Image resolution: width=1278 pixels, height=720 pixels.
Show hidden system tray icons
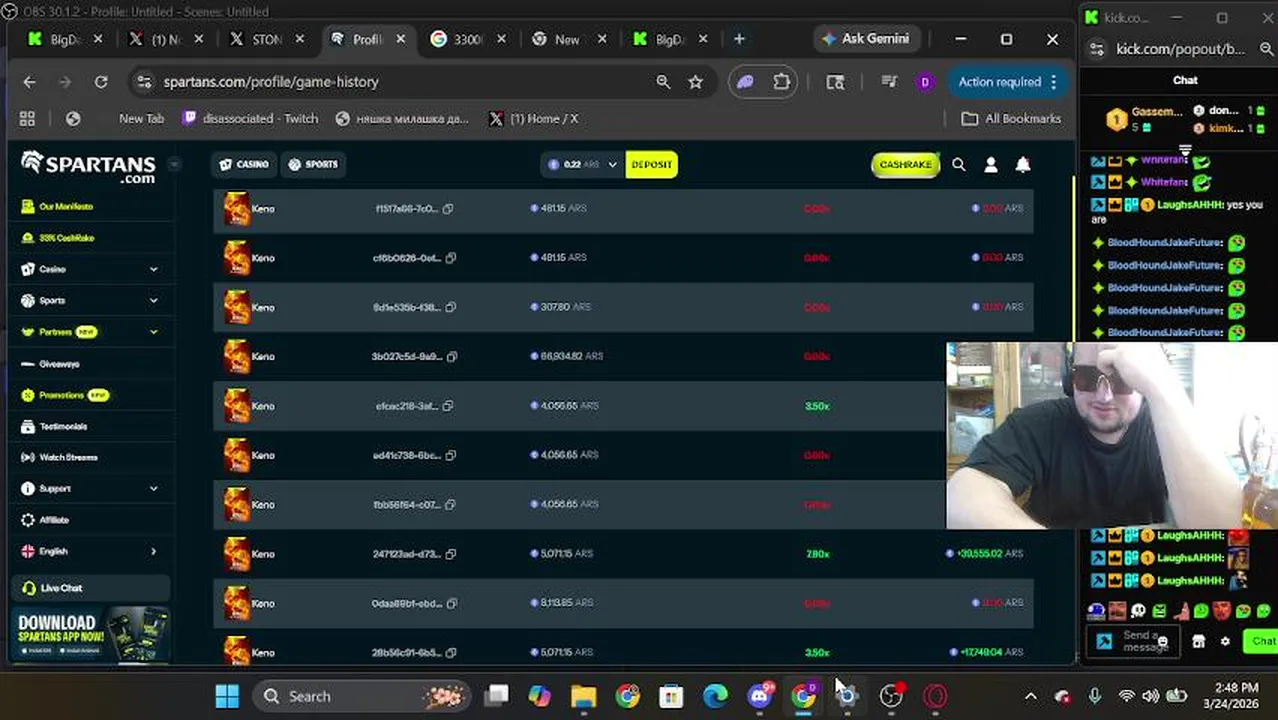pos(1030,696)
